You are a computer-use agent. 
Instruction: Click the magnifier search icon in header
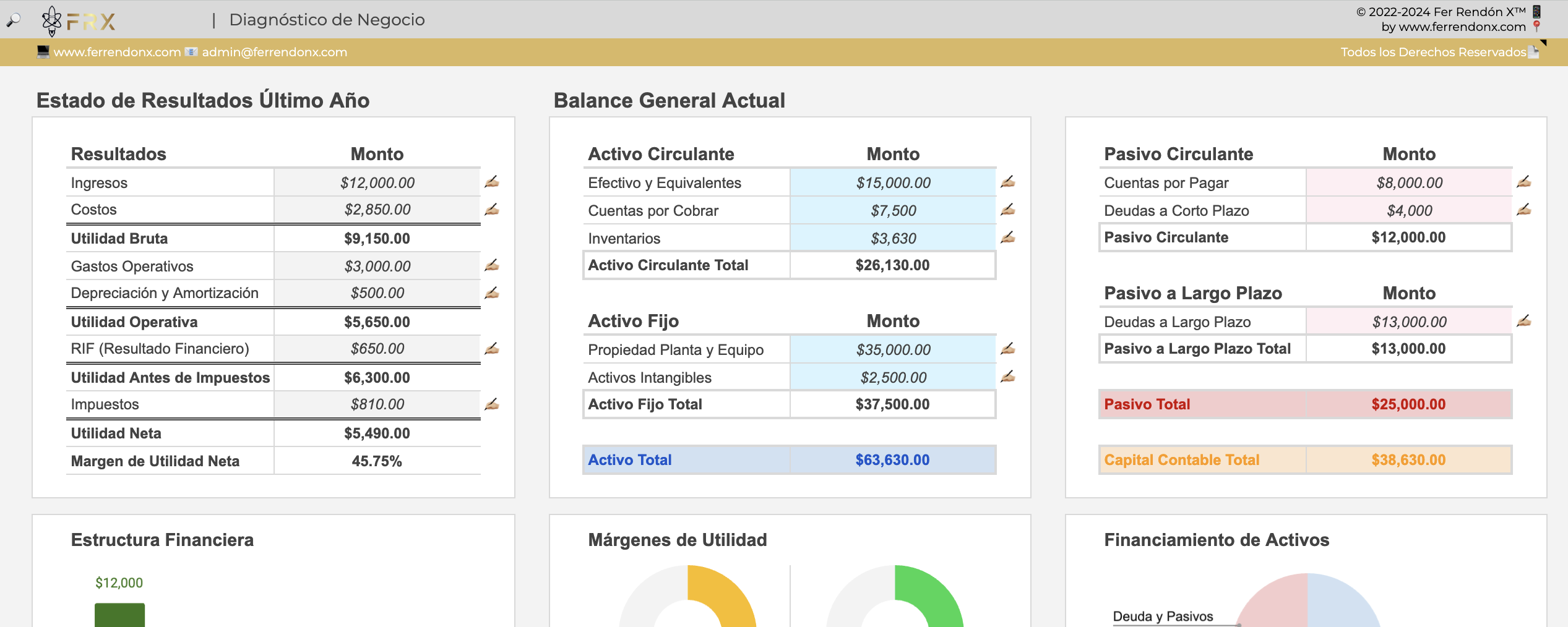(x=13, y=20)
